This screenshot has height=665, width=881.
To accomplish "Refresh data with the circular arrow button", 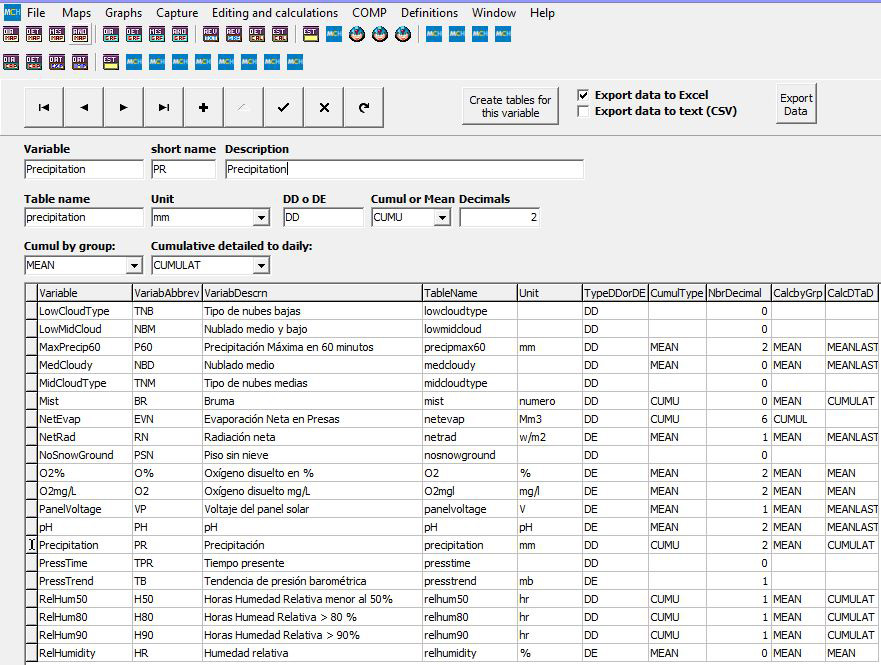I will [x=364, y=107].
